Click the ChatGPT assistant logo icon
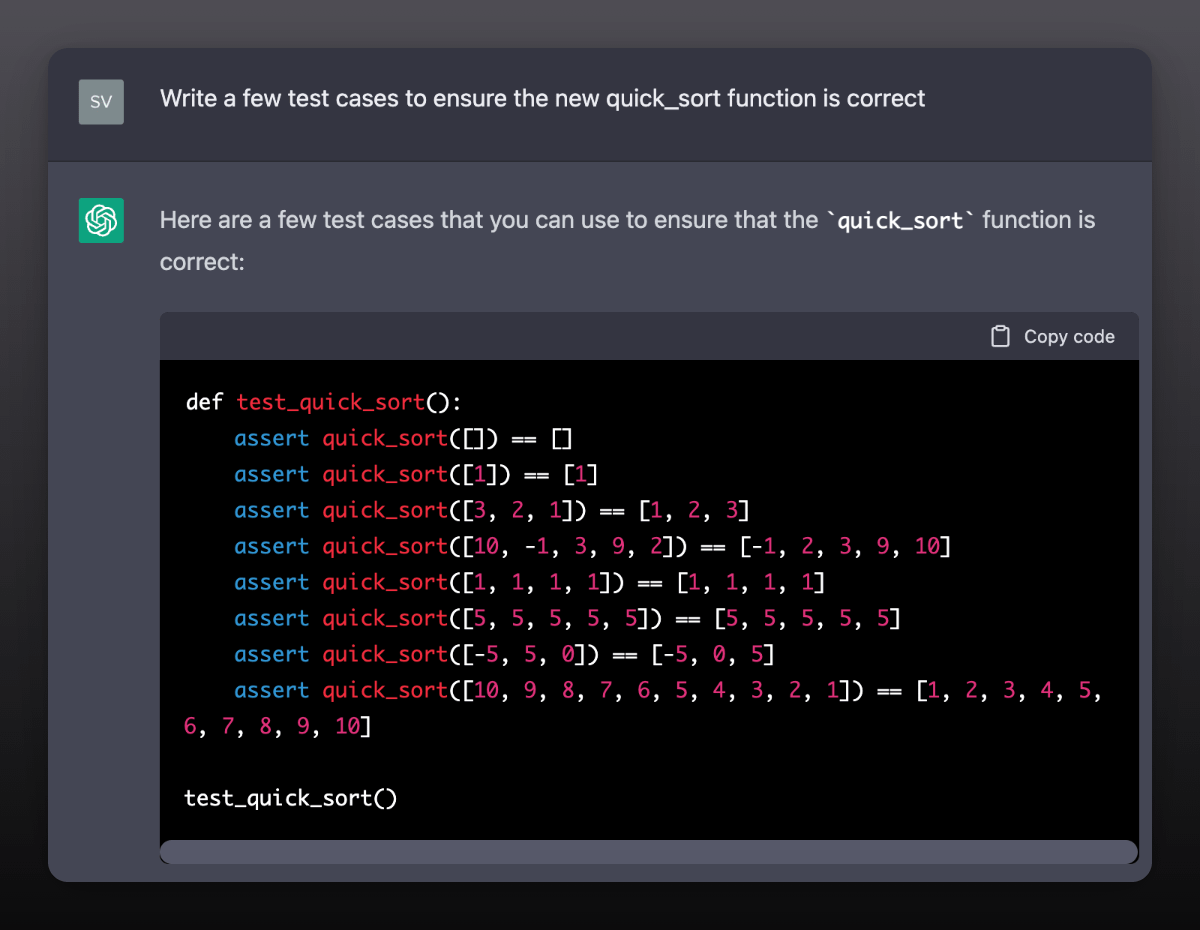The width and height of the screenshot is (1200, 930). pyautogui.click(x=100, y=220)
